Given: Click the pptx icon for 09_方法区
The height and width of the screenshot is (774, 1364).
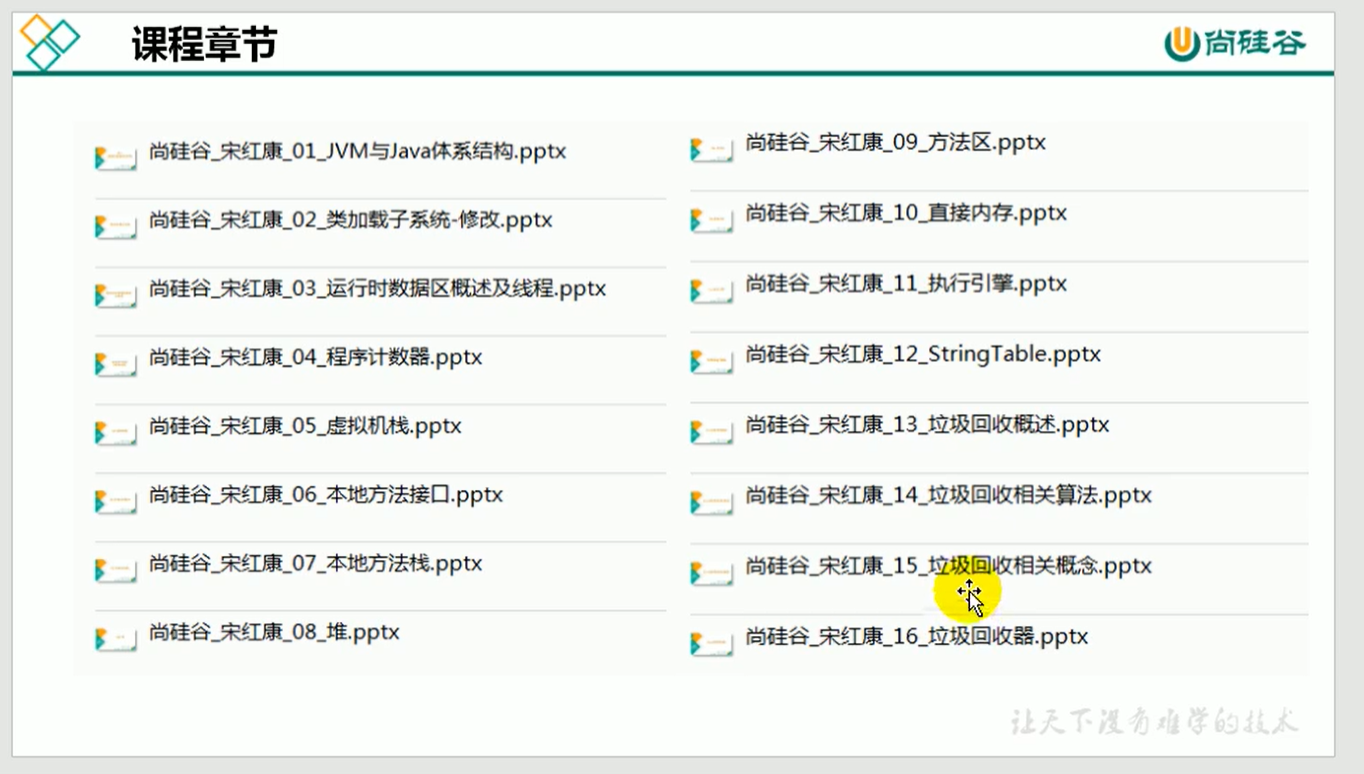Looking at the screenshot, I should (x=712, y=149).
